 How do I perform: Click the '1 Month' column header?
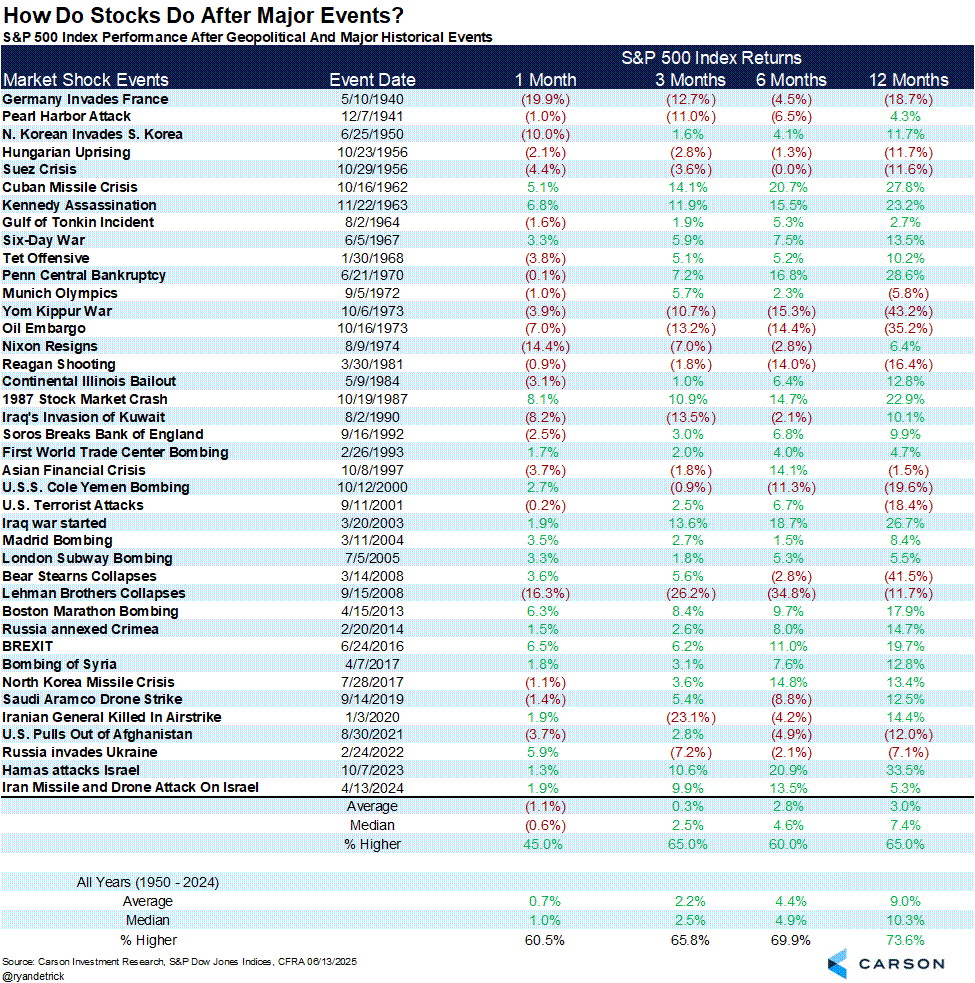tap(545, 80)
